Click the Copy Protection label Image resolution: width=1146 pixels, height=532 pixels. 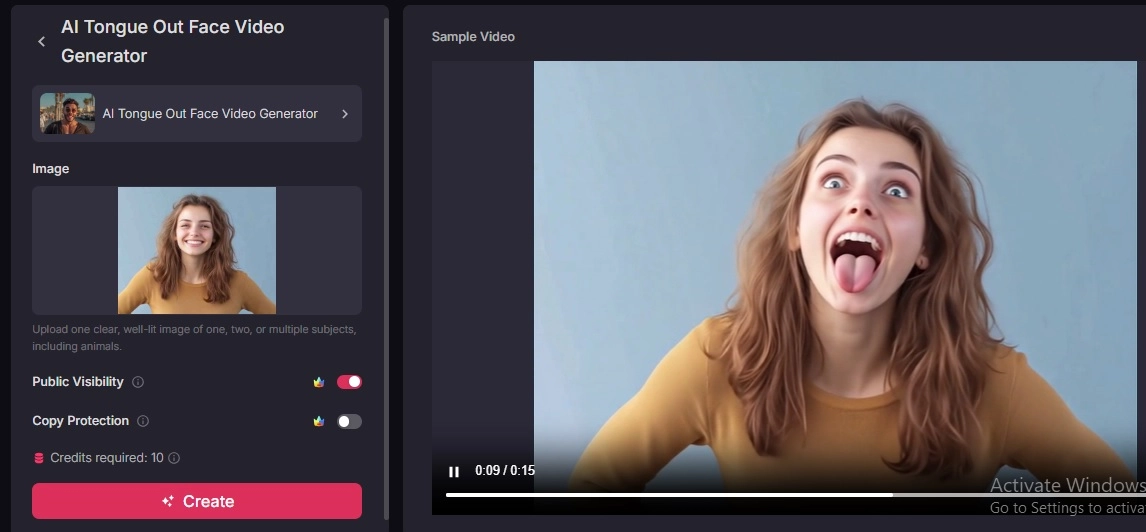pyautogui.click(x=80, y=421)
